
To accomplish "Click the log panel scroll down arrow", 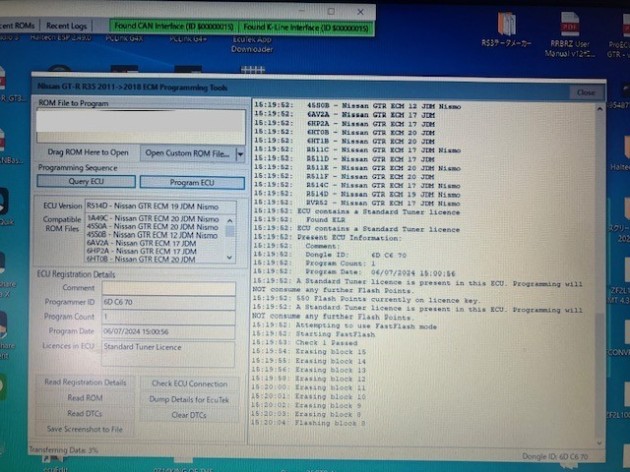I will [x=599, y=443].
